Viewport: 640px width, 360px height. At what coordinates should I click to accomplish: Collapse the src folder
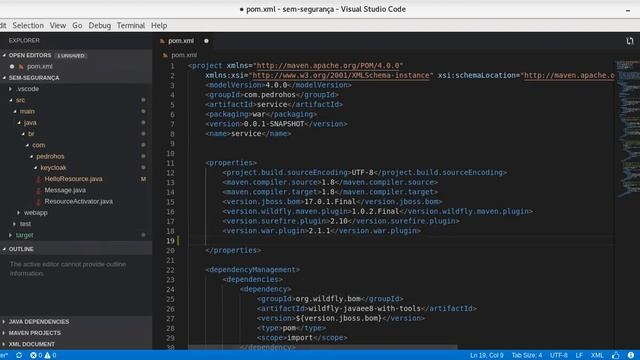pyautogui.click(x=11, y=100)
